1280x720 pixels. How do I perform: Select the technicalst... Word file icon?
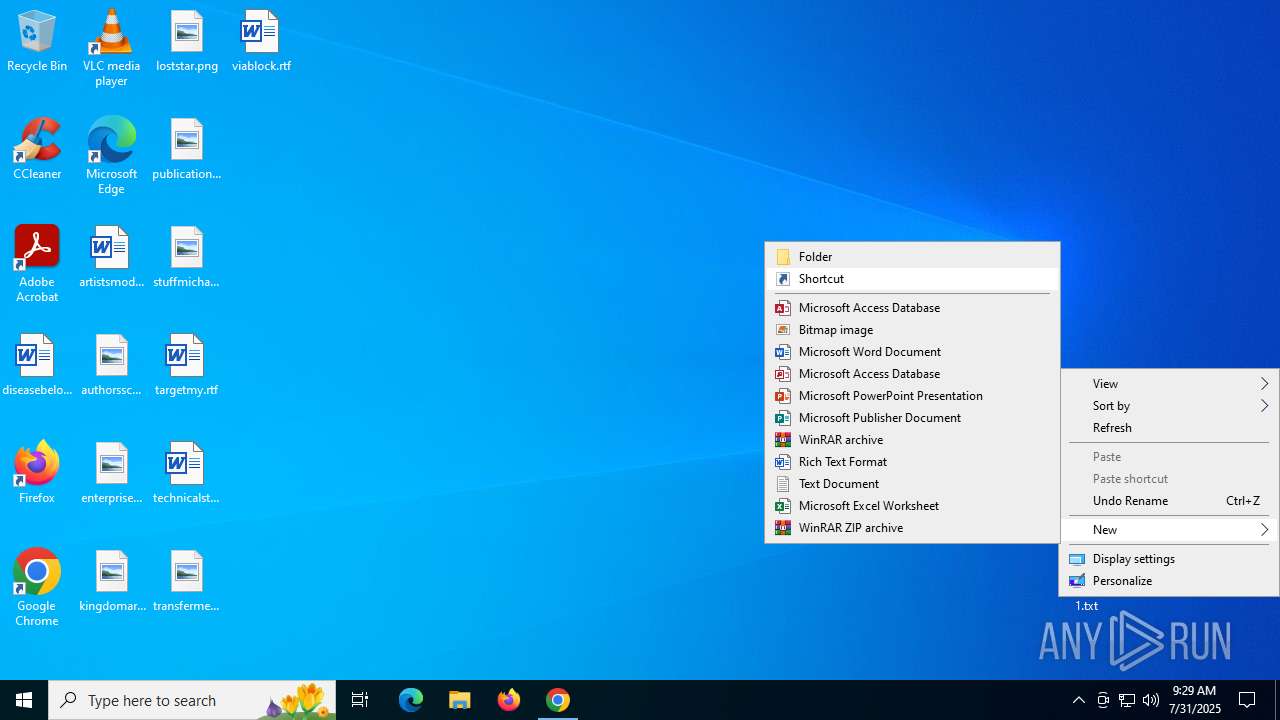coord(187,474)
